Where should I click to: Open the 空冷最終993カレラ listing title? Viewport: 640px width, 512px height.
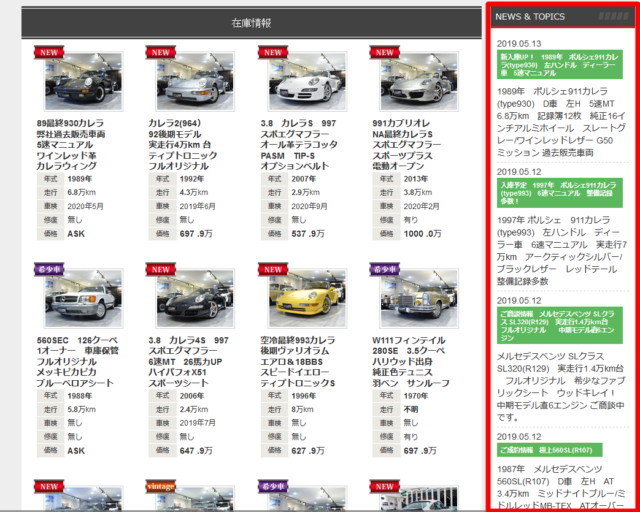point(298,361)
